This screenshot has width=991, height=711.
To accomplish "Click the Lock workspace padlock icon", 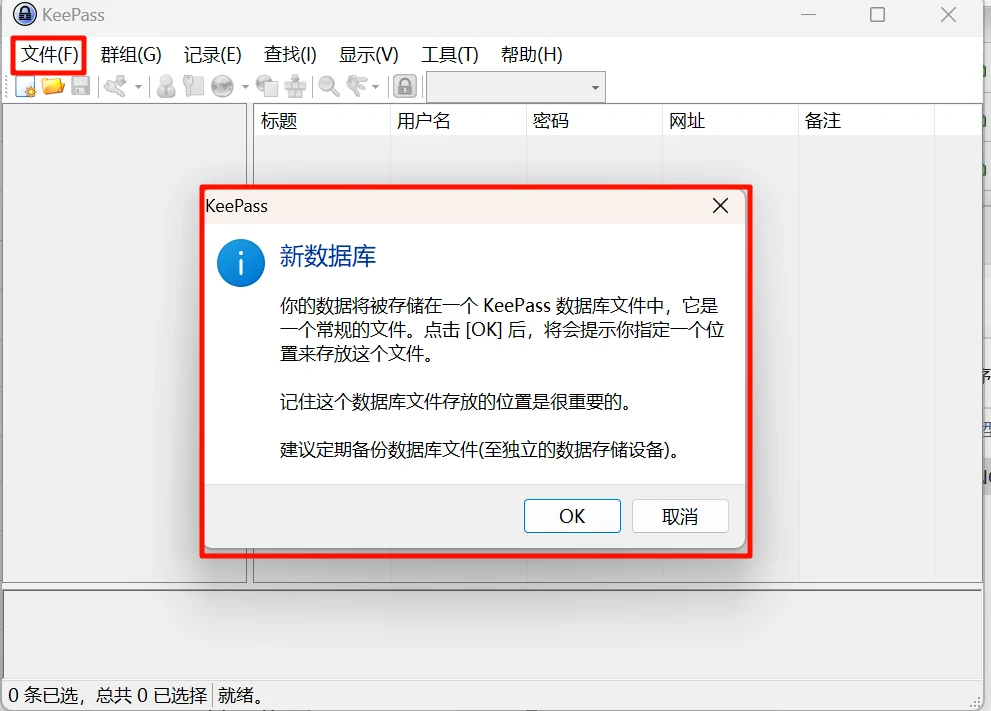I will pyautogui.click(x=405, y=87).
